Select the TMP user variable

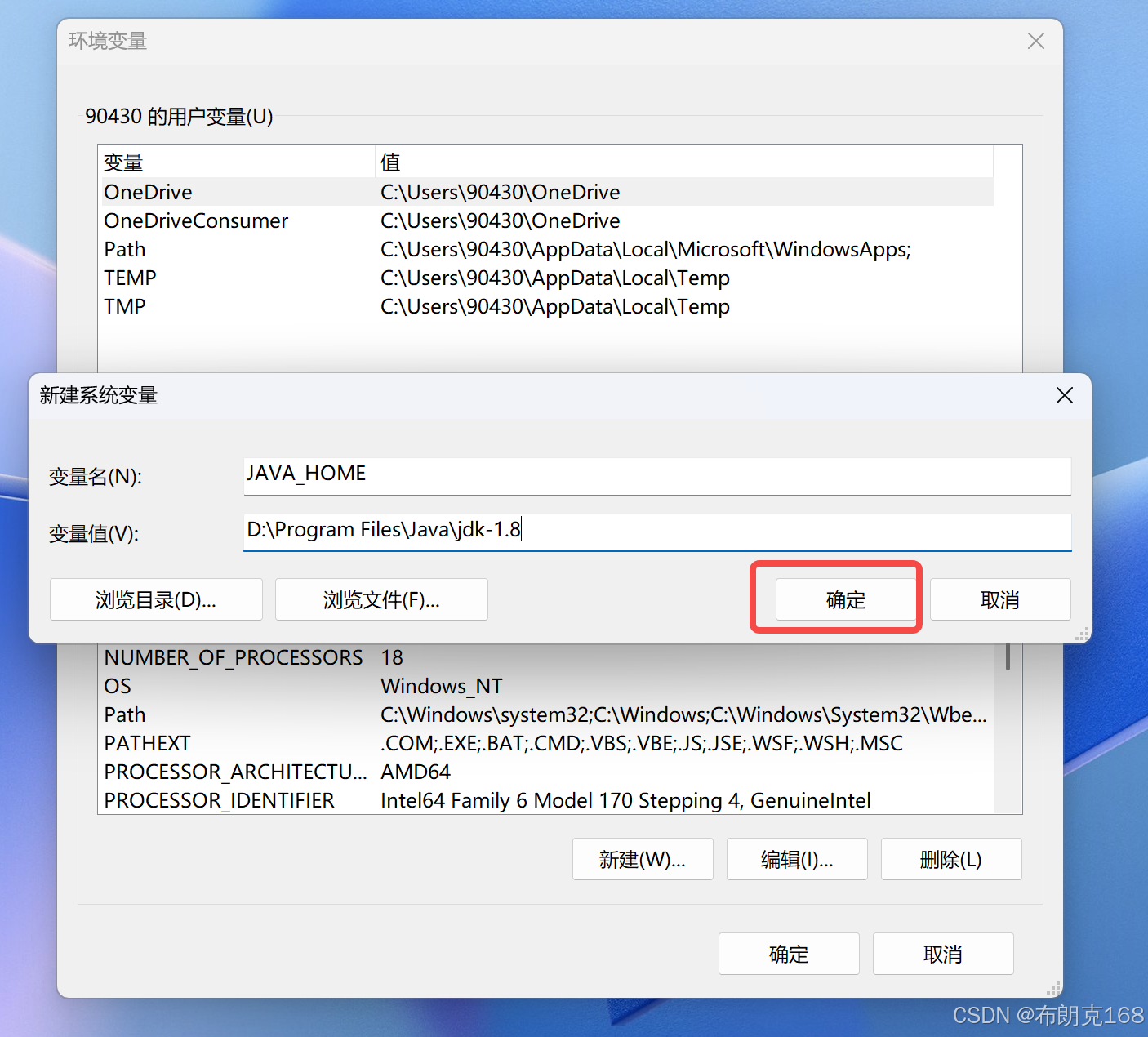coord(545,306)
